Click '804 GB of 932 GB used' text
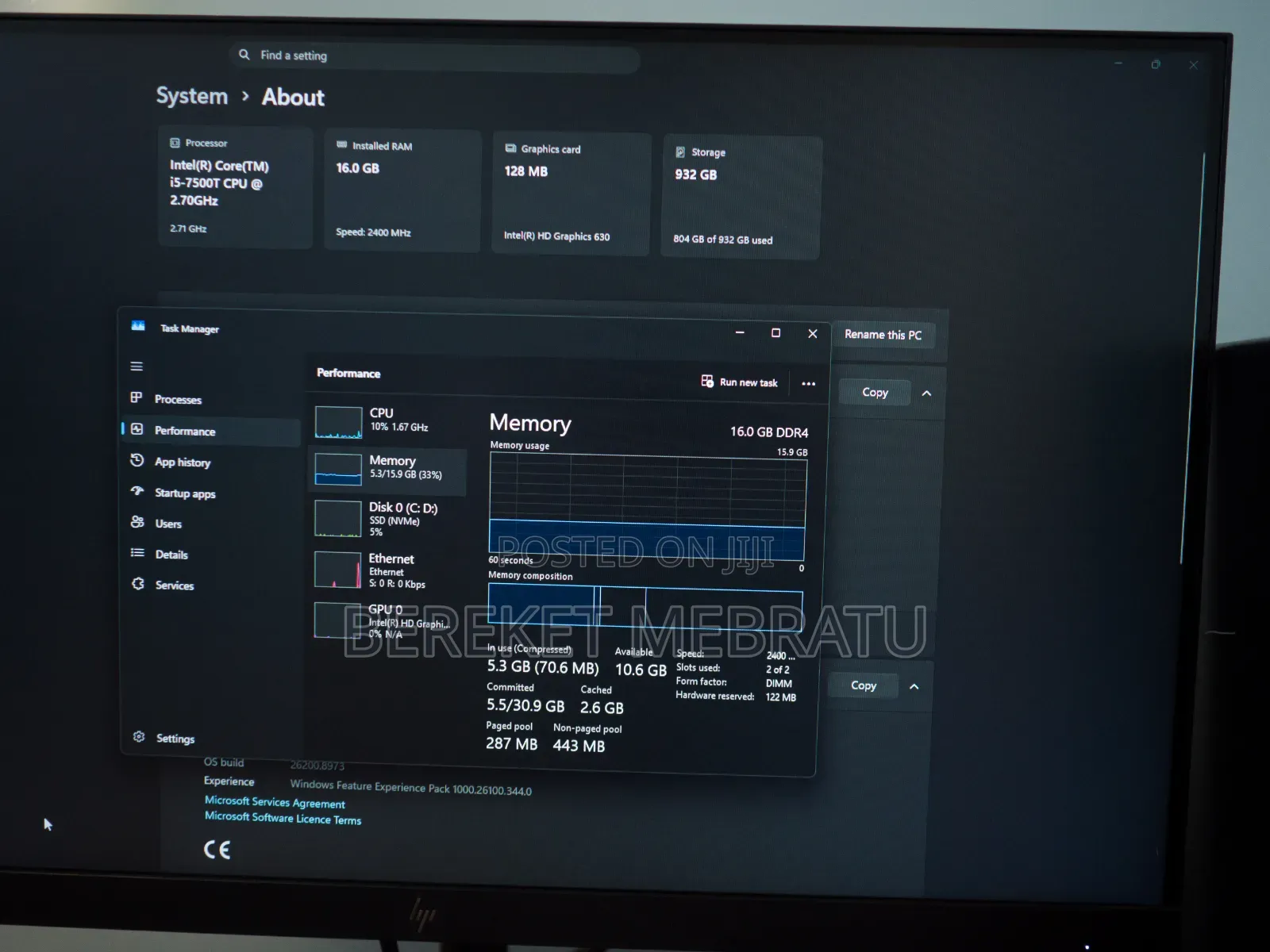The width and height of the screenshot is (1270, 952). click(723, 240)
